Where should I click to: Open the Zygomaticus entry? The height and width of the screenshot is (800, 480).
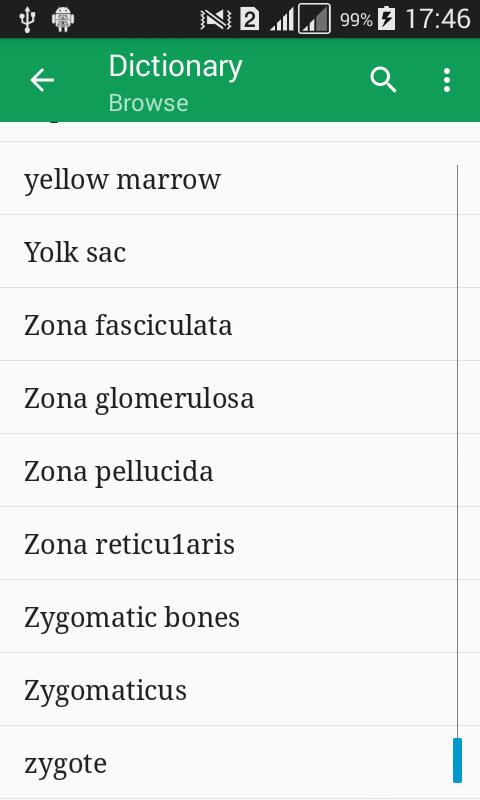pyautogui.click(x=240, y=689)
